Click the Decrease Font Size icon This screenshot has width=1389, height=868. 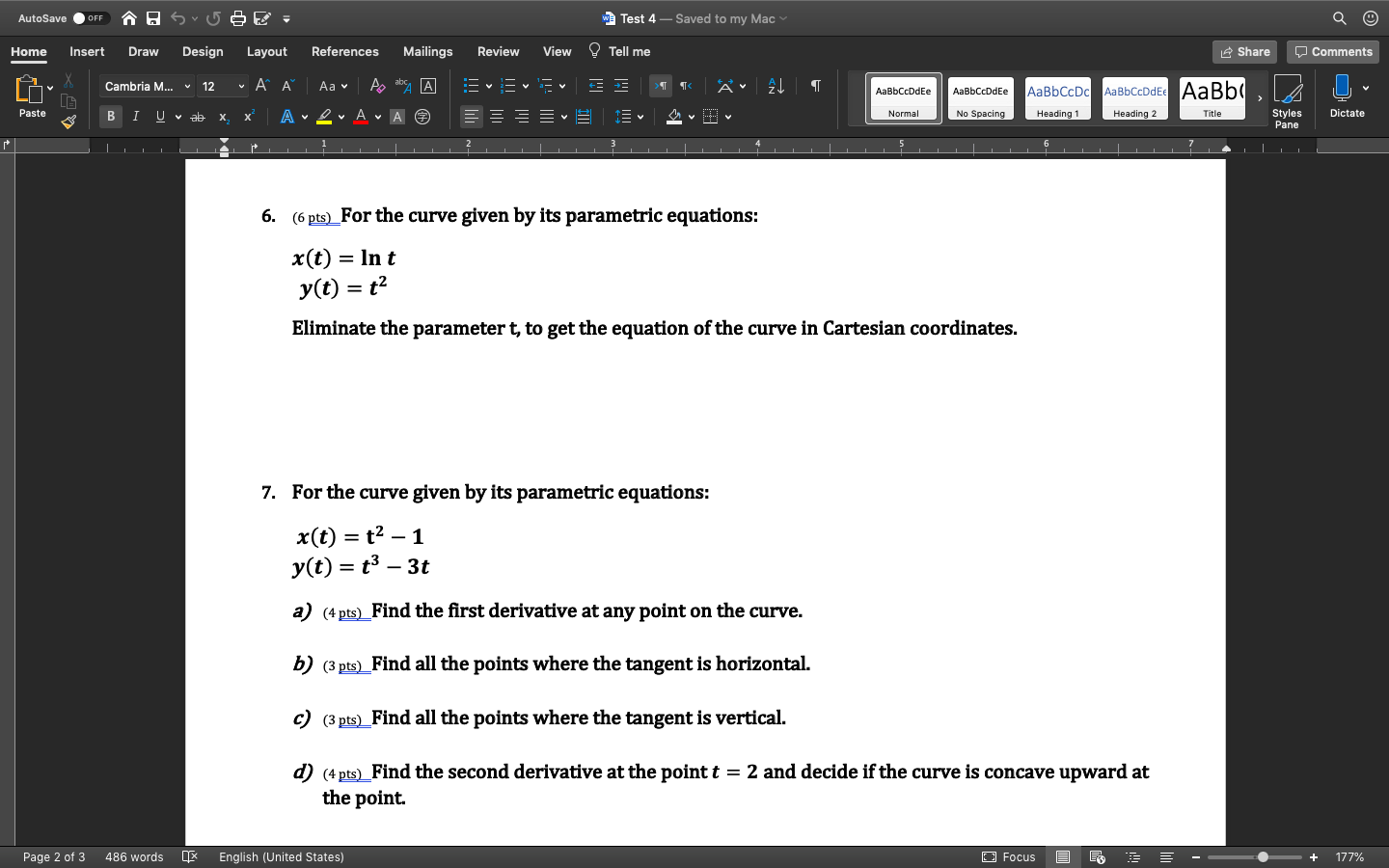[x=287, y=86]
